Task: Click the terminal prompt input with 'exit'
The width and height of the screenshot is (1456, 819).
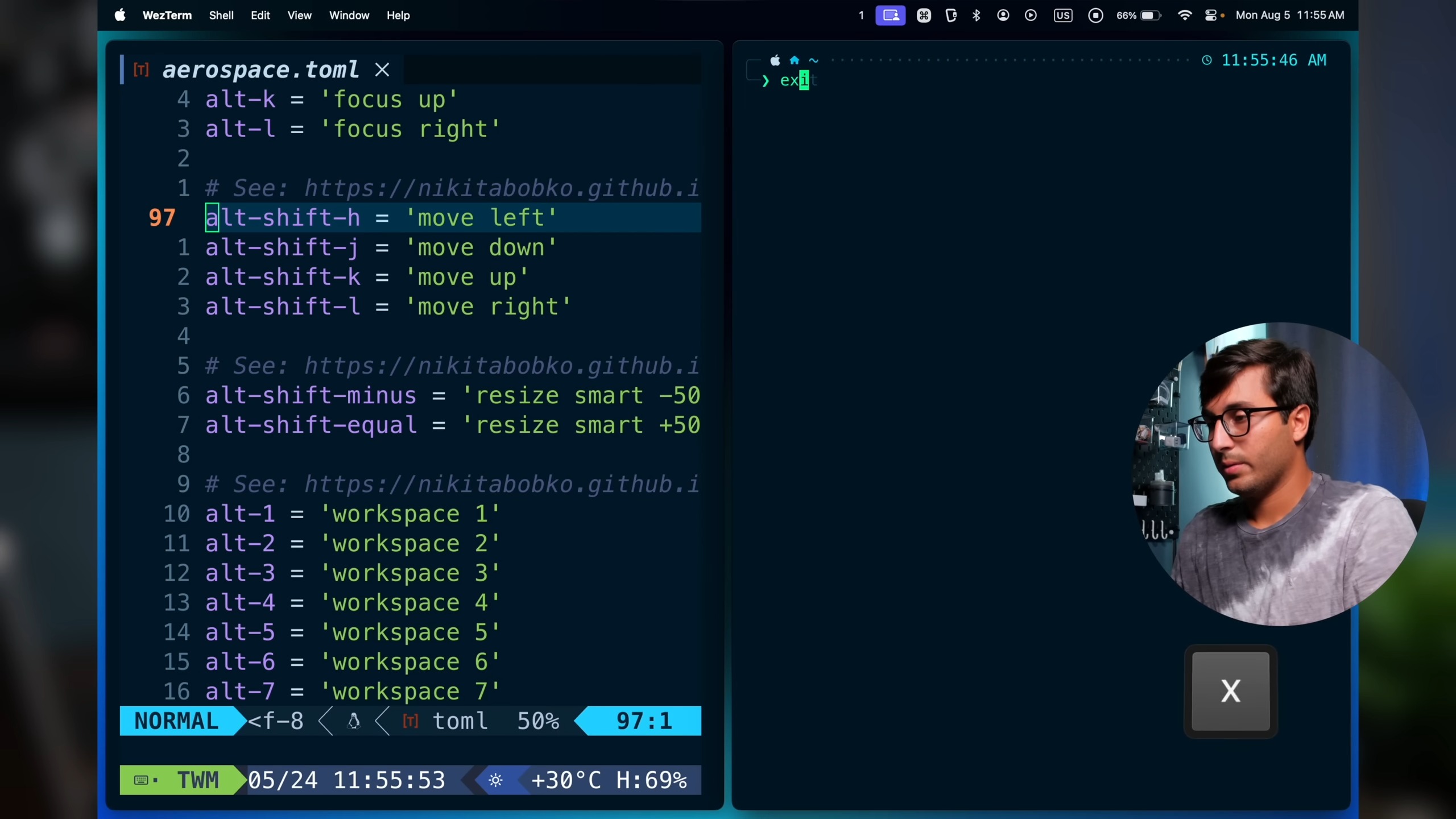Action: [x=797, y=81]
